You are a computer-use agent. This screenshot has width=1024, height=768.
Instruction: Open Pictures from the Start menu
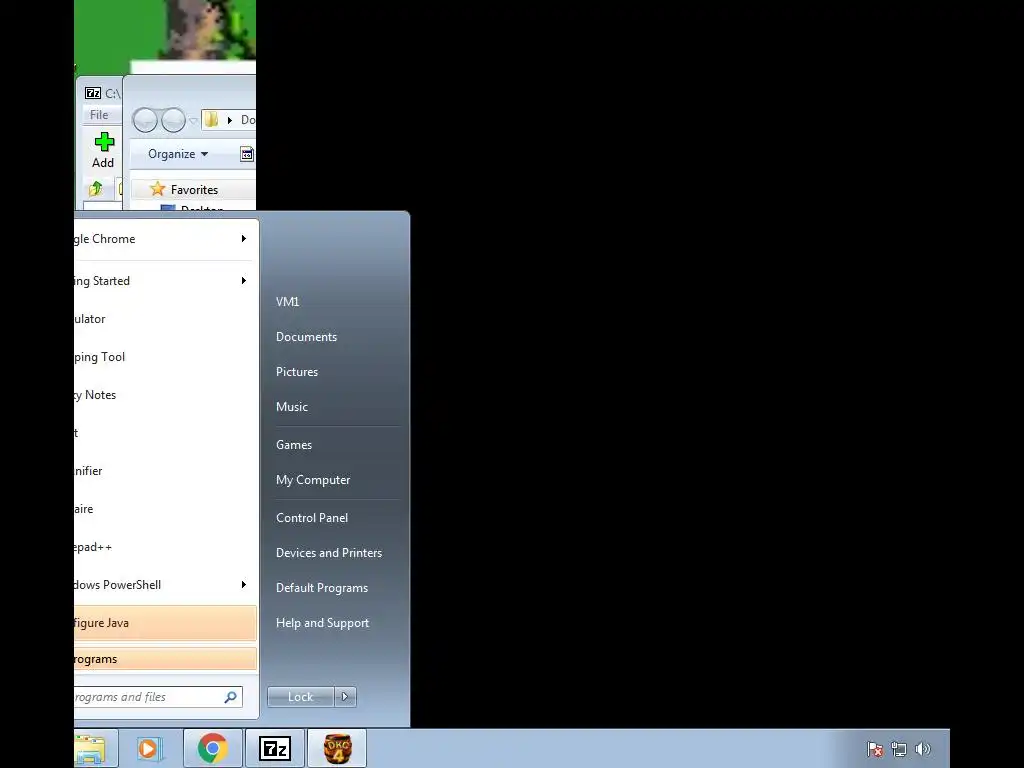click(297, 372)
